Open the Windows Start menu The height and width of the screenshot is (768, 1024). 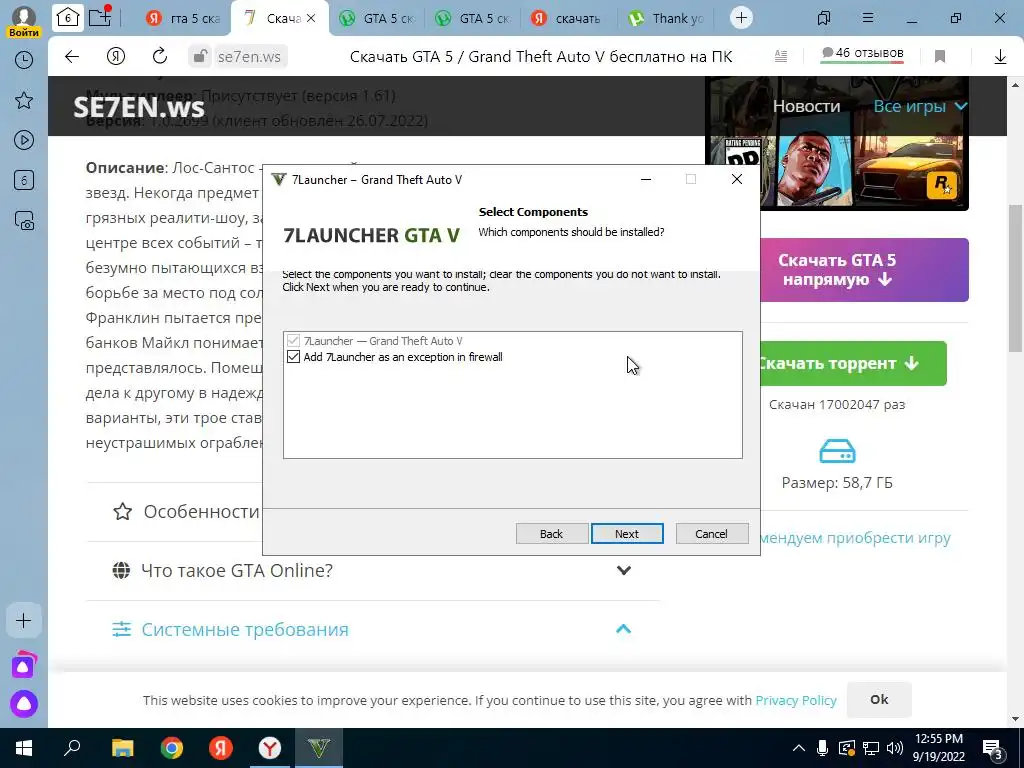pyautogui.click(x=24, y=748)
